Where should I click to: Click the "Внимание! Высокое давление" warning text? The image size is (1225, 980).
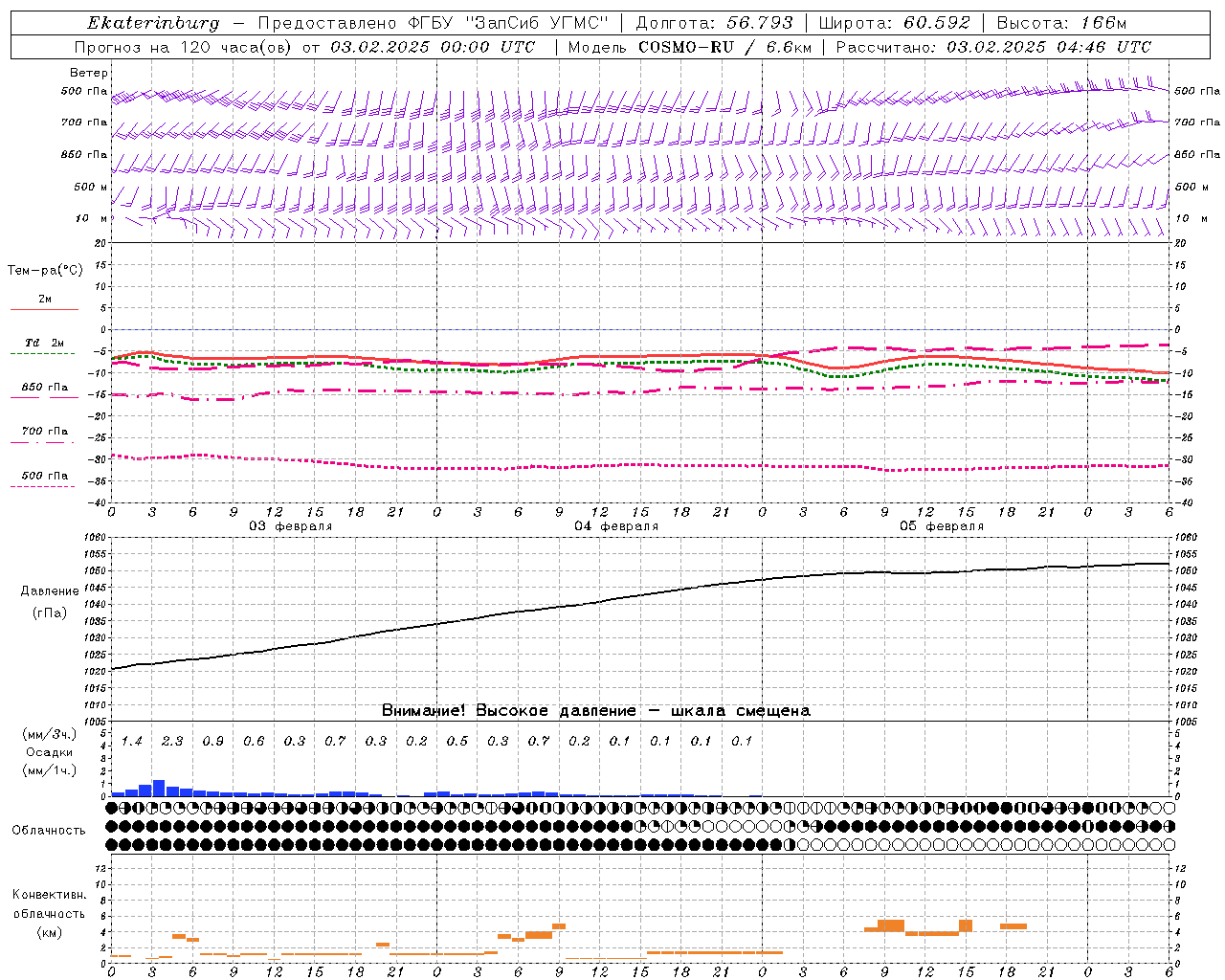pyautogui.click(x=509, y=711)
